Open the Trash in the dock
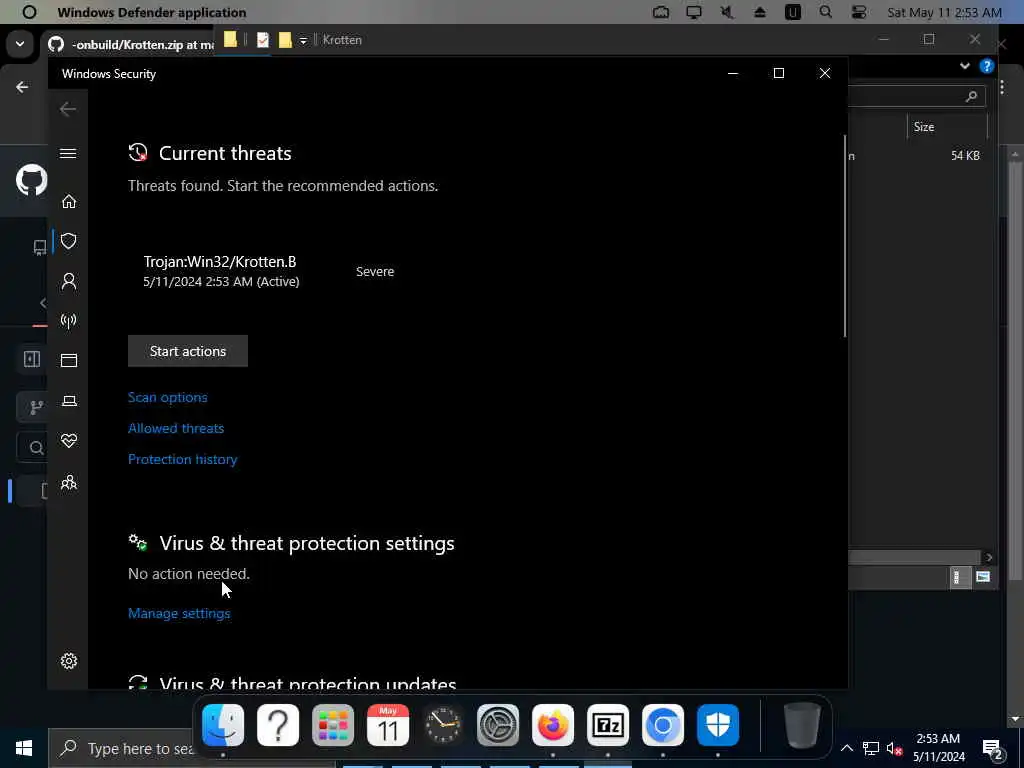The height and width of the screenshot is (768, 1024). point(802,725)
